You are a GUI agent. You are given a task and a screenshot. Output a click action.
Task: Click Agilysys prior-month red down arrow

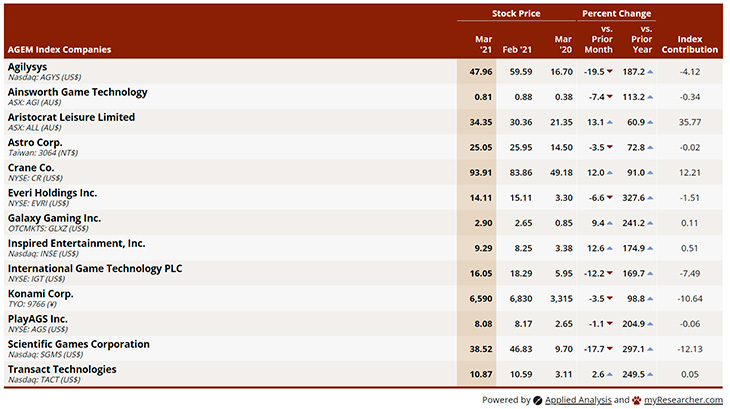pos(609,72)
